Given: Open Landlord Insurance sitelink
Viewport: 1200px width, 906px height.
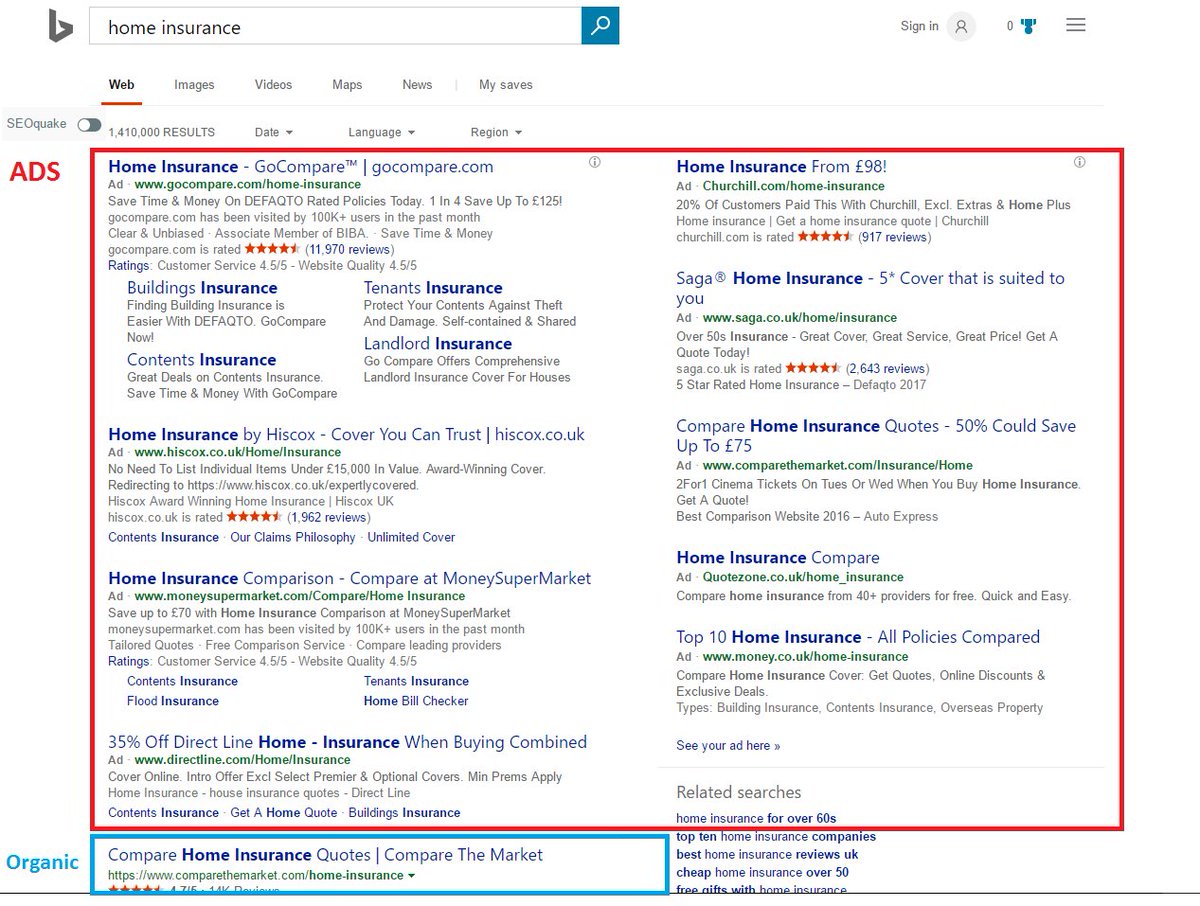Looking at the screenshot, I should pos(438,344).
